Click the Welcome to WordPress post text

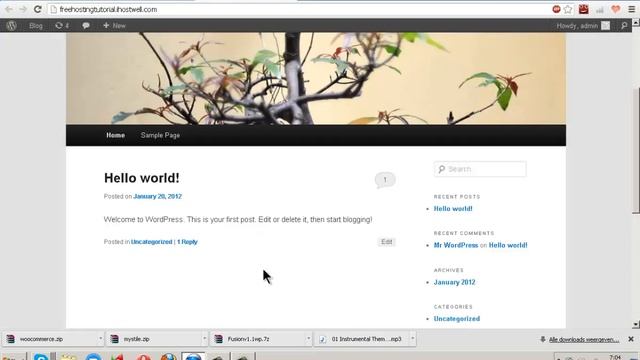pos(238,220)
